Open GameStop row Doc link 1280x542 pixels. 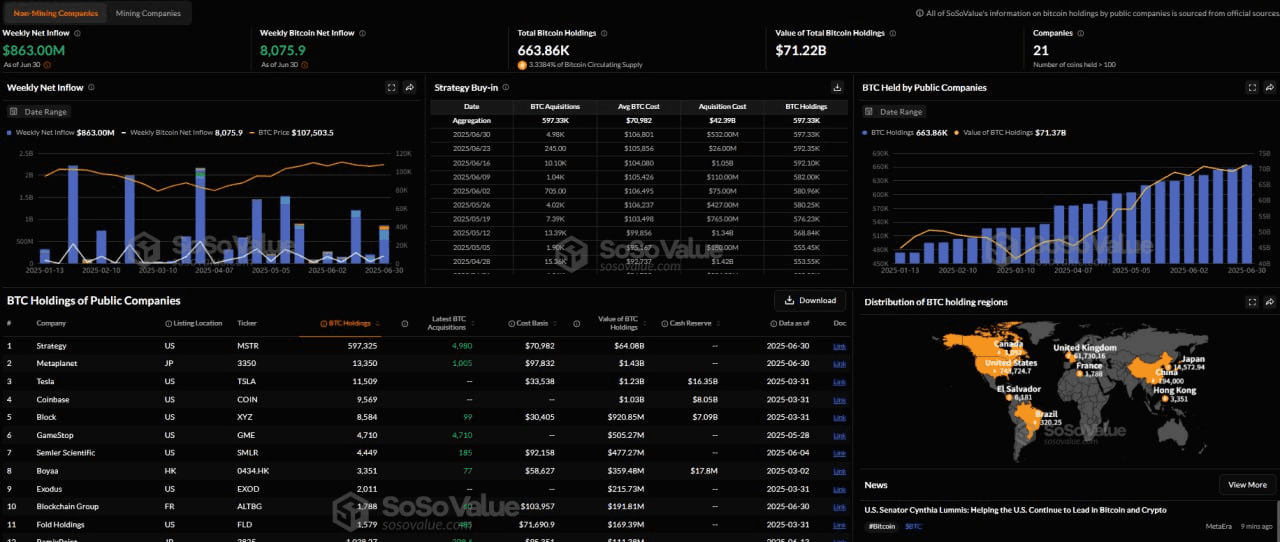pos(839,435)
